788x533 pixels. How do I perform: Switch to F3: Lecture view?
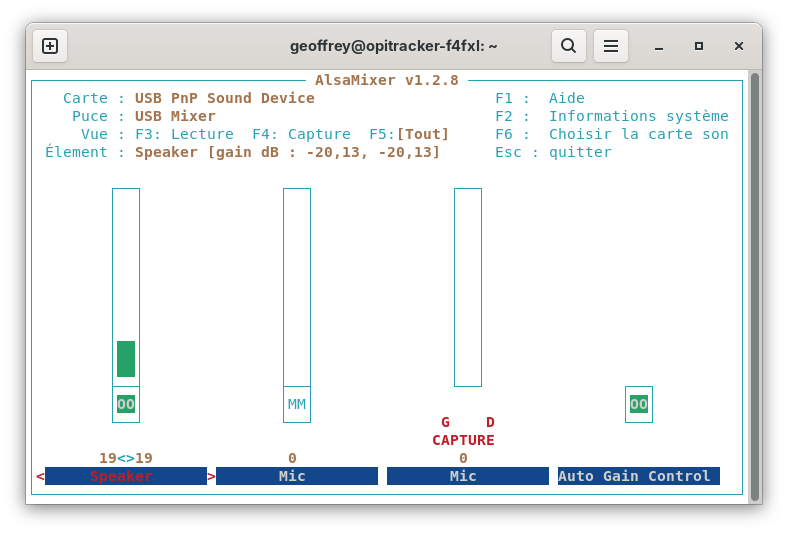pos(184,134)
